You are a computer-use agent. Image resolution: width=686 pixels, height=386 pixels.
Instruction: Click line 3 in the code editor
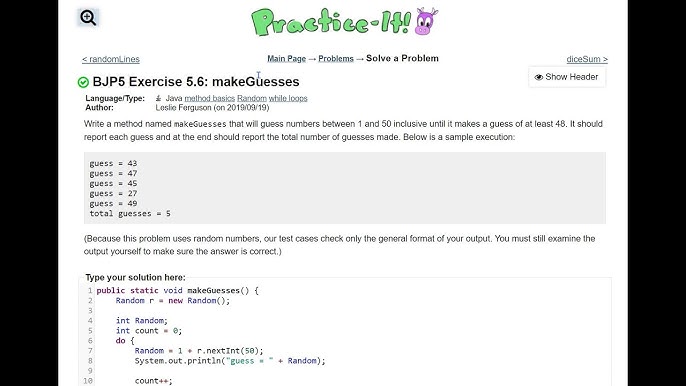pos(346,311)
